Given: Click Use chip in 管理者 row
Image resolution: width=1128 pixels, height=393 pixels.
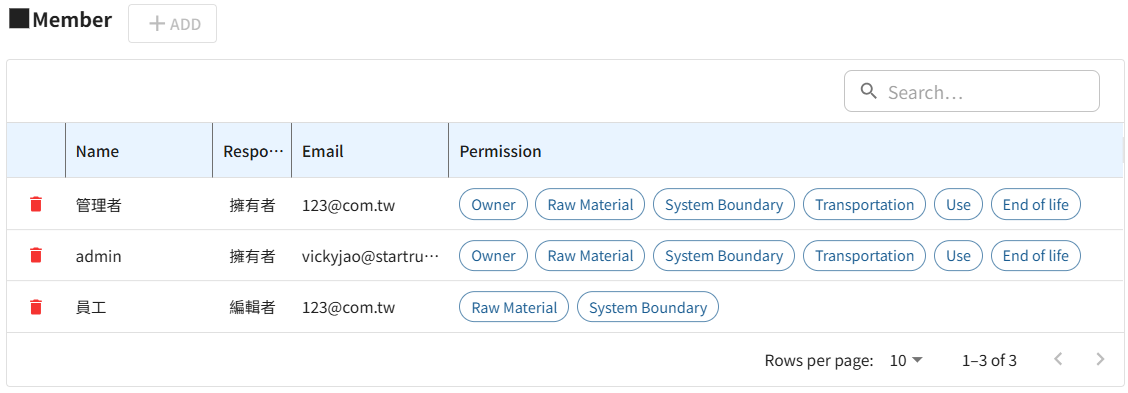Looking at the screenshot, I should point(958,204).
